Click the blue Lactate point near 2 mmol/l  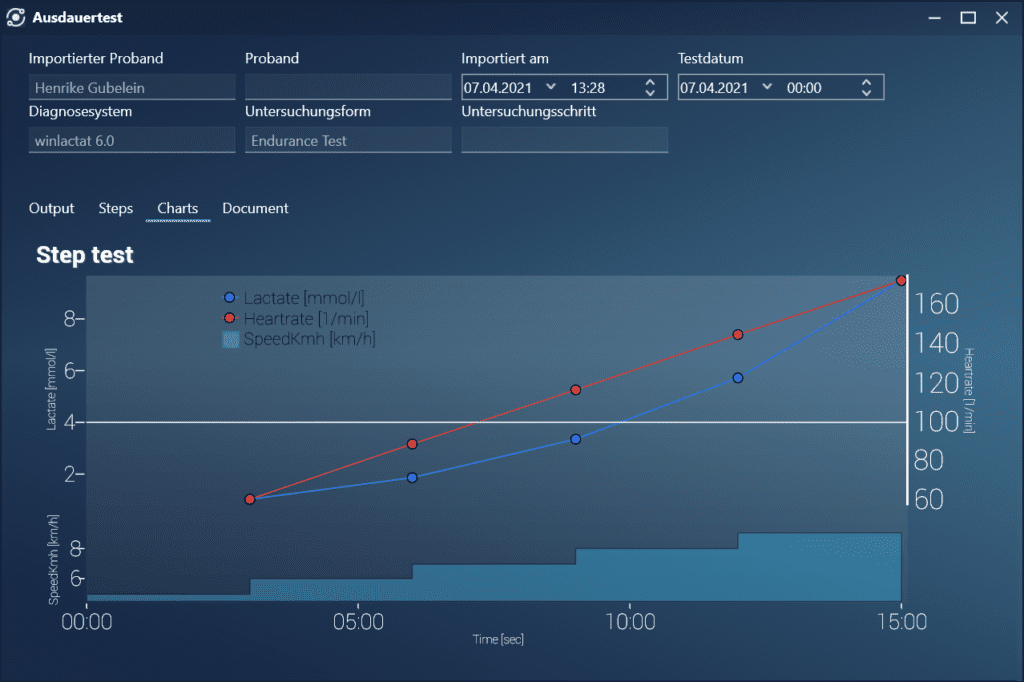pyautogui.click(x=412, y=478)
